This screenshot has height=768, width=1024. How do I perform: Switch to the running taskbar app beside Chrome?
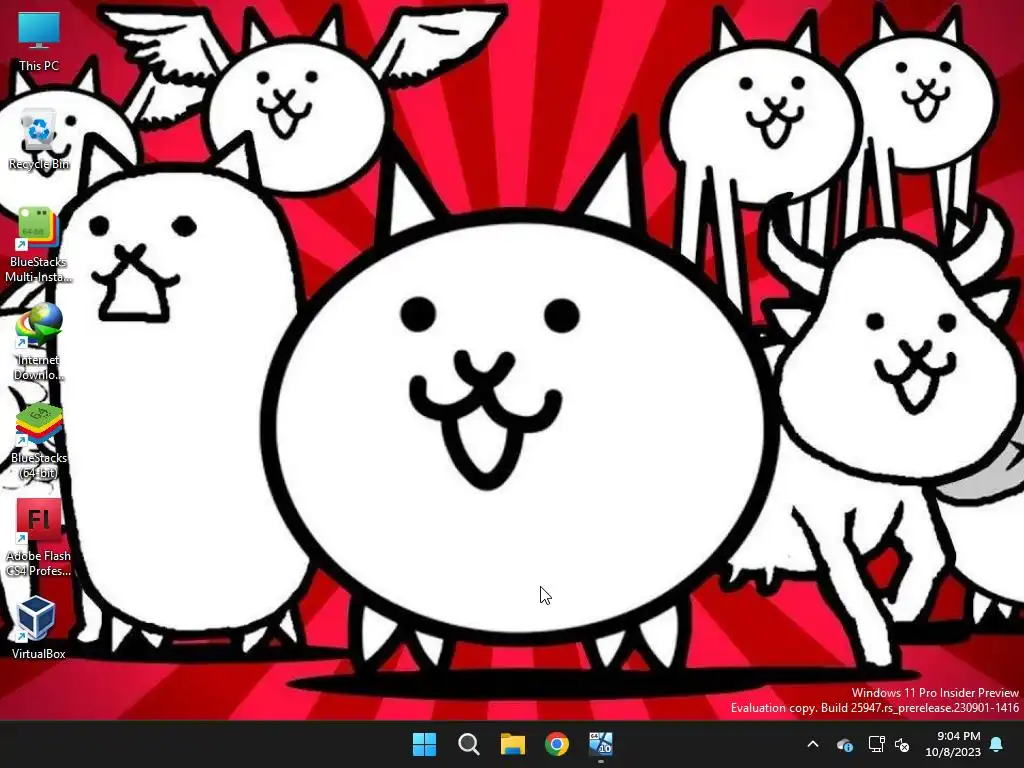pyautogui.click(x=601, y=744)
